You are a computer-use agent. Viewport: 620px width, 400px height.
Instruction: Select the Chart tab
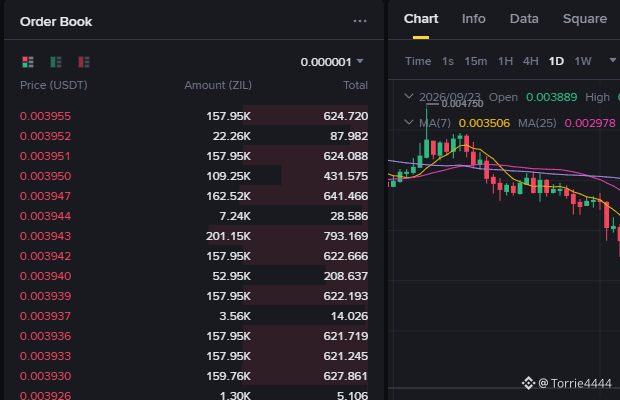coord(421,19)
